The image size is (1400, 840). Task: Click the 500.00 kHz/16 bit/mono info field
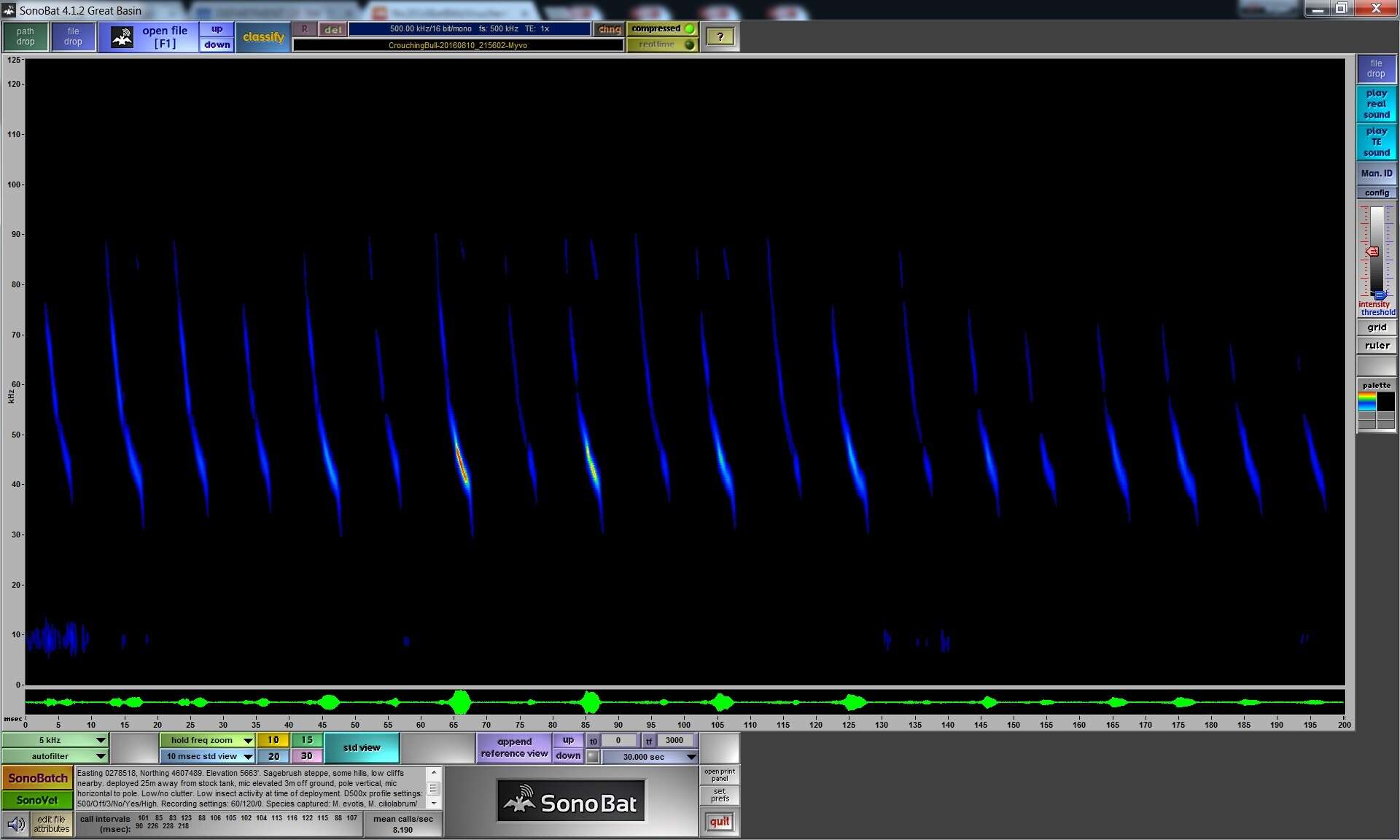pos(470,29)
